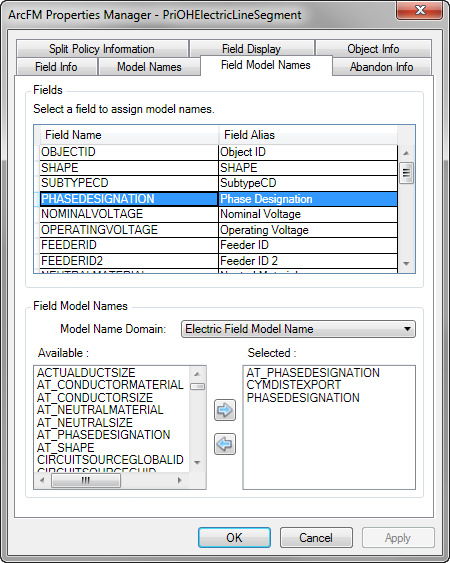Click the Field Name column header
The image size is (450, 563).
click(x=129, y=135)
